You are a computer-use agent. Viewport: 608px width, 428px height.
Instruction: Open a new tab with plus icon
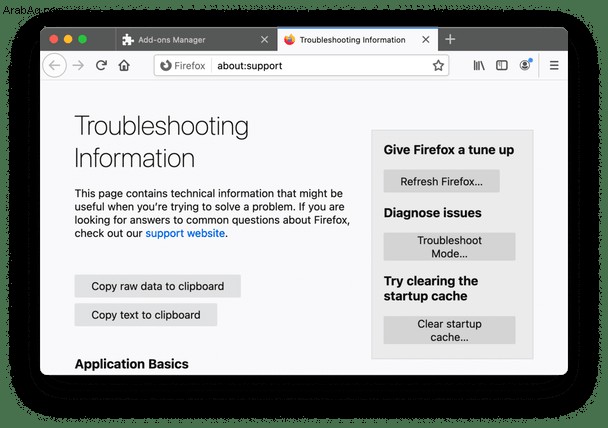pyautogui.click(x=450, y=39)
